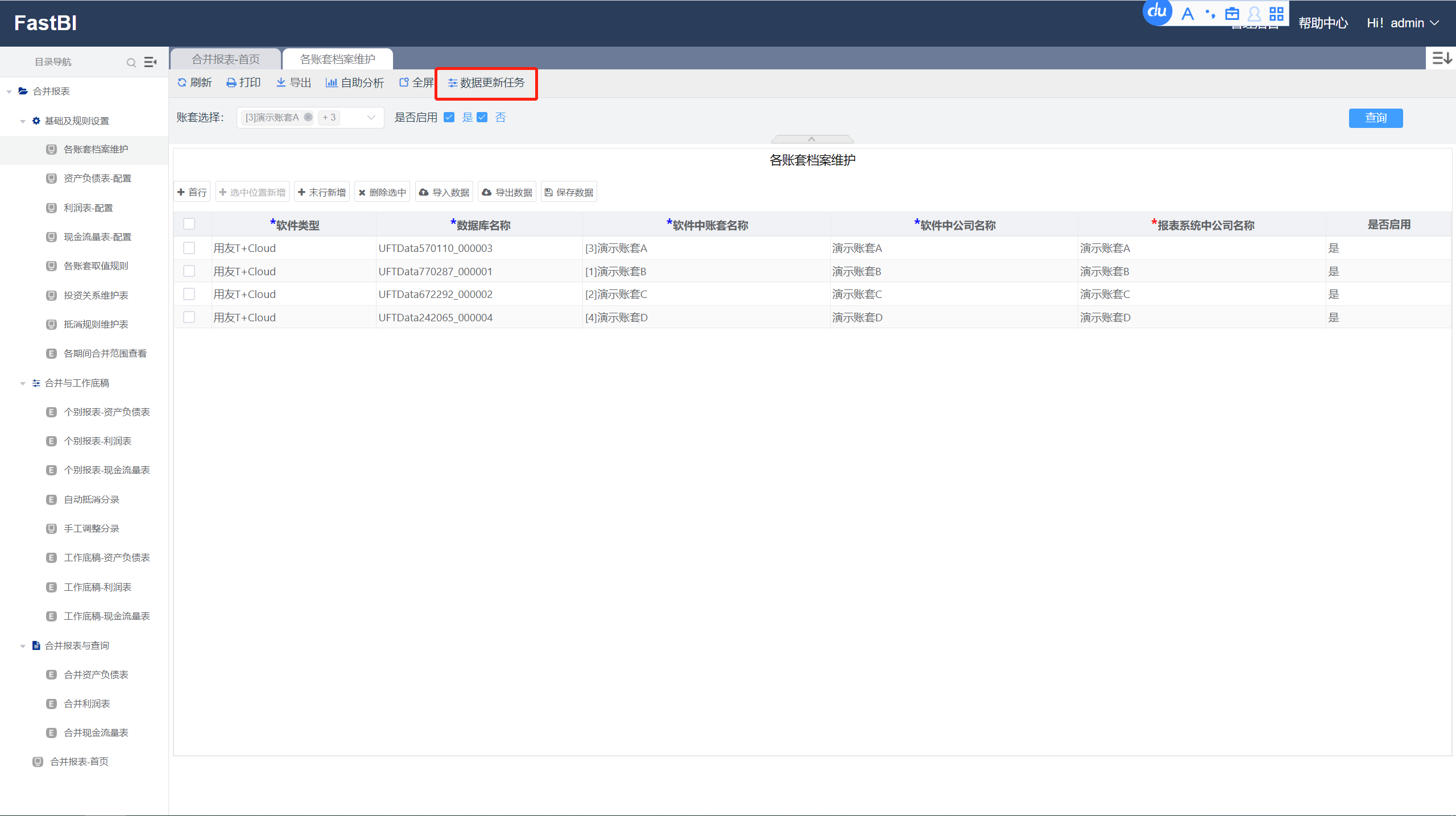Click the print (打印) icon

click(231, 83)
